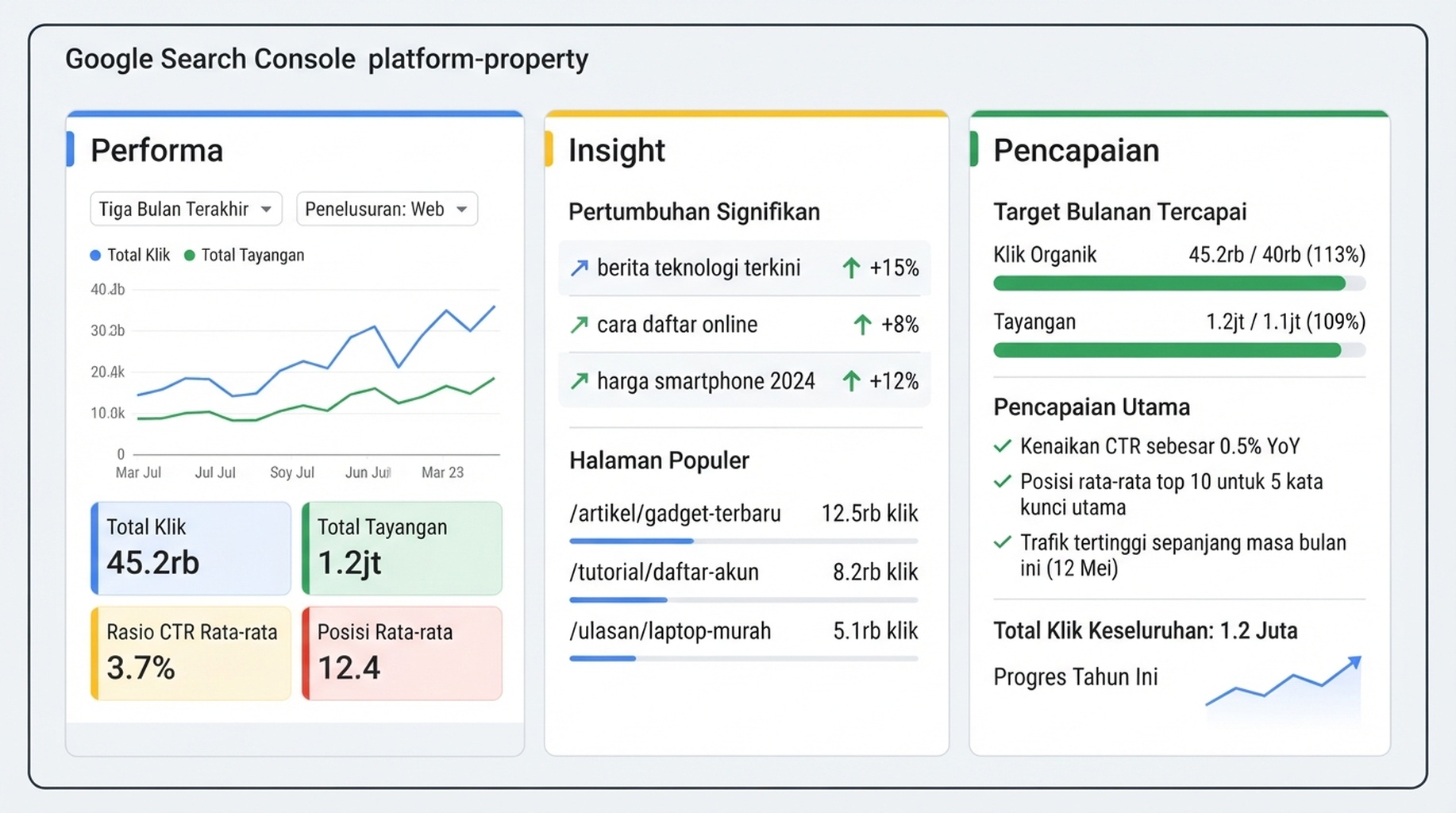Toggle the Posisi Rata-rata 12.4 card
Screen dimensions: 1456x813
click(x=402, y=653)
